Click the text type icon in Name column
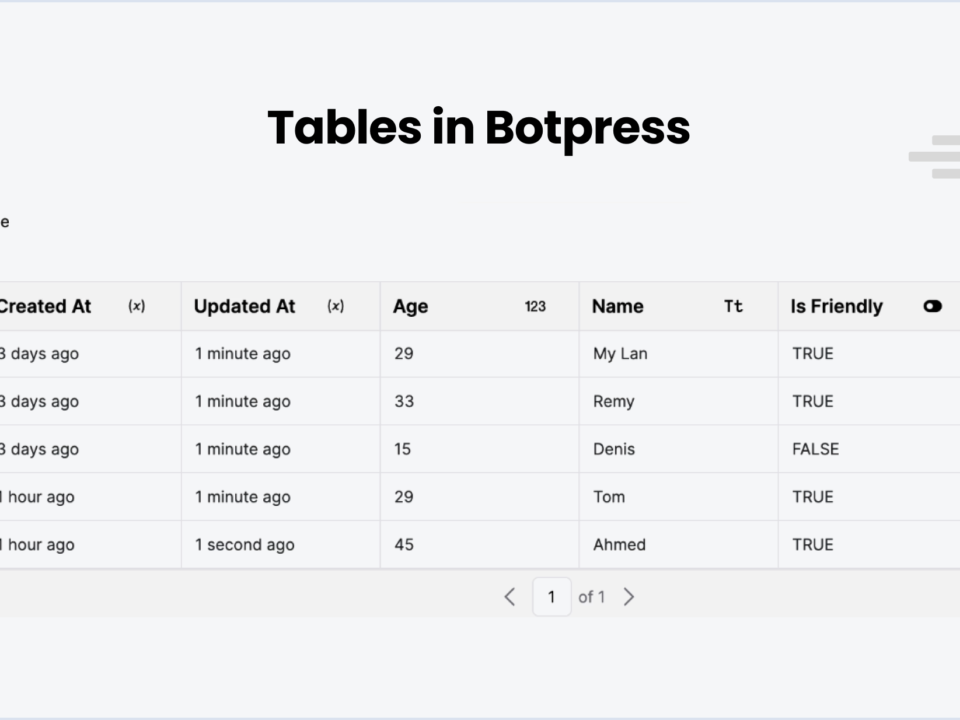This screenshot has width=960, height=720. 733,306
